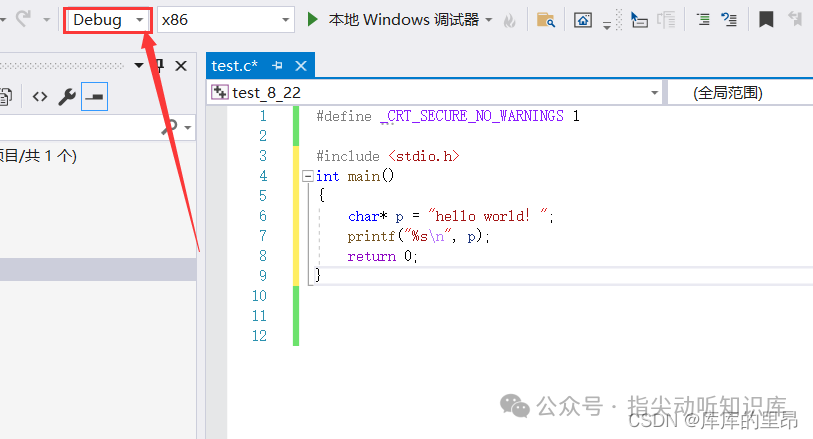Toggle preview selected items button
This screenshot has height=439, width=813.
(94, 96)
